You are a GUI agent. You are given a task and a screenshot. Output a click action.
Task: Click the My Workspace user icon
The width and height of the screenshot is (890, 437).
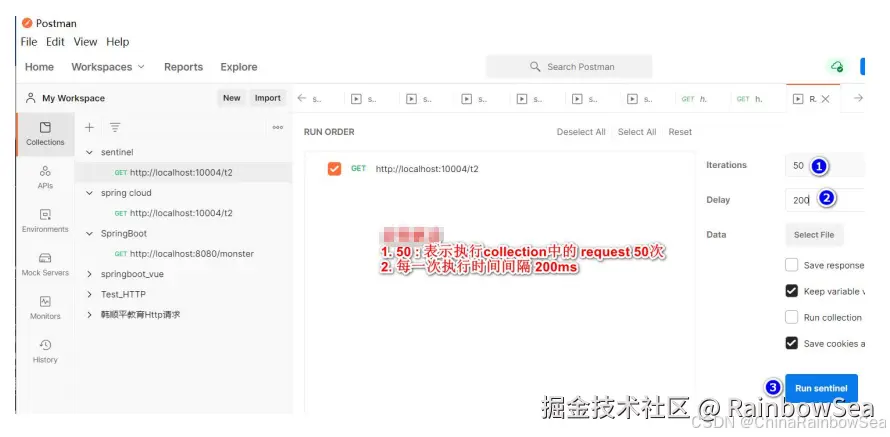coord(30,98)
